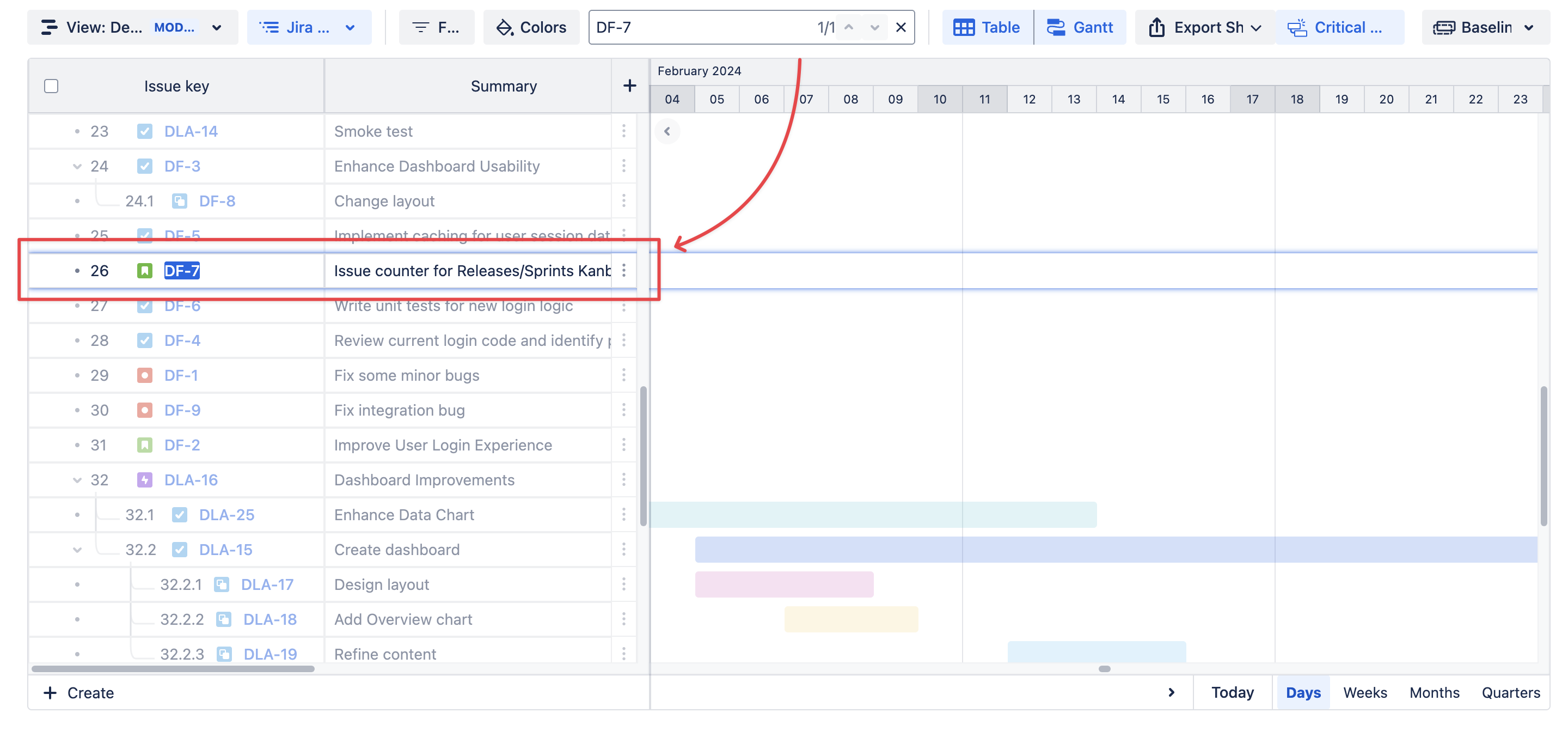Collapse the DF-3 row expander
The width and height of the screenshot is (1568, 731).
pyautogui.click(x=77, y=166)
